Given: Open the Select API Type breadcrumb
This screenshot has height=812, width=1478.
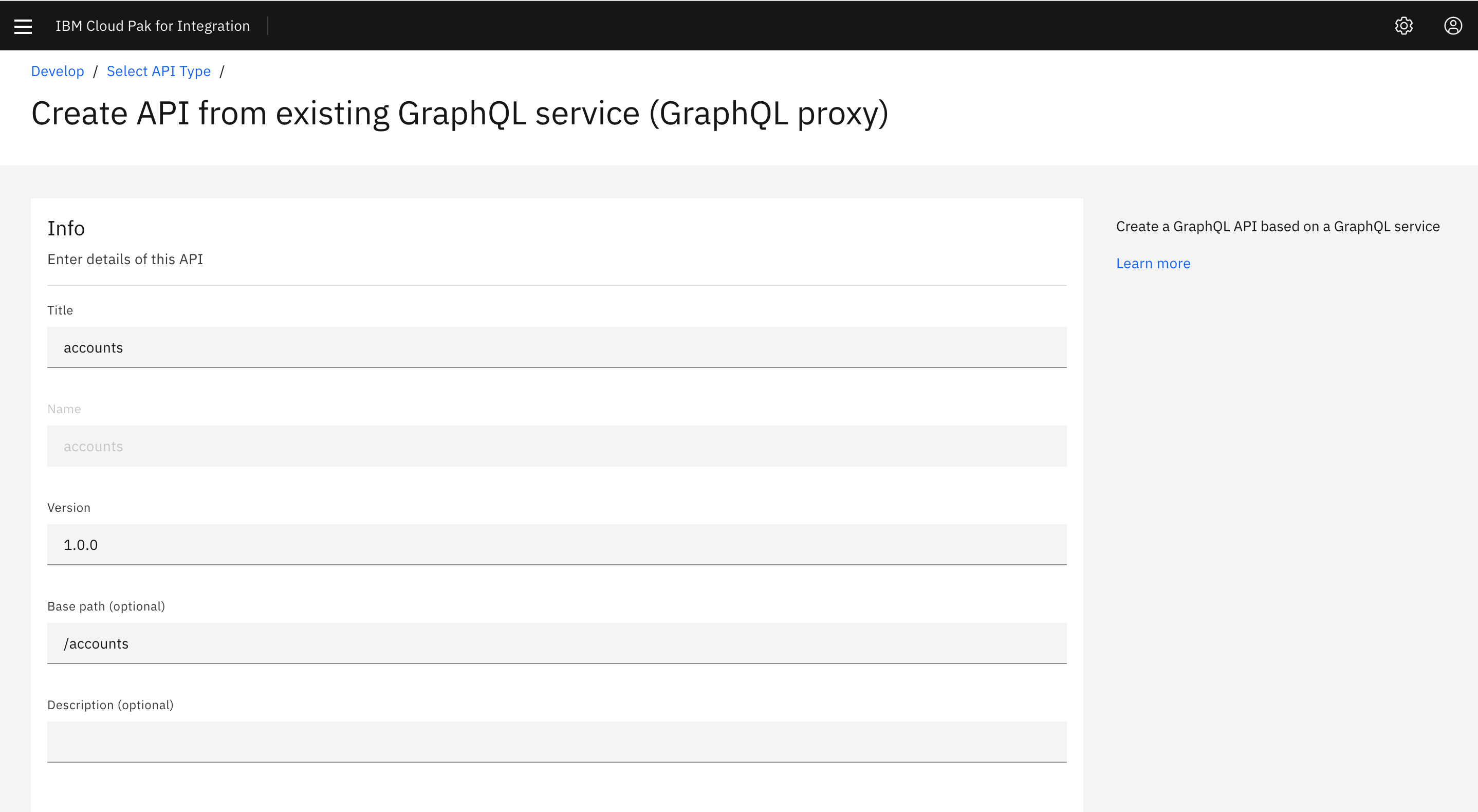Looking at the screenshot, I should coord(158,70).
